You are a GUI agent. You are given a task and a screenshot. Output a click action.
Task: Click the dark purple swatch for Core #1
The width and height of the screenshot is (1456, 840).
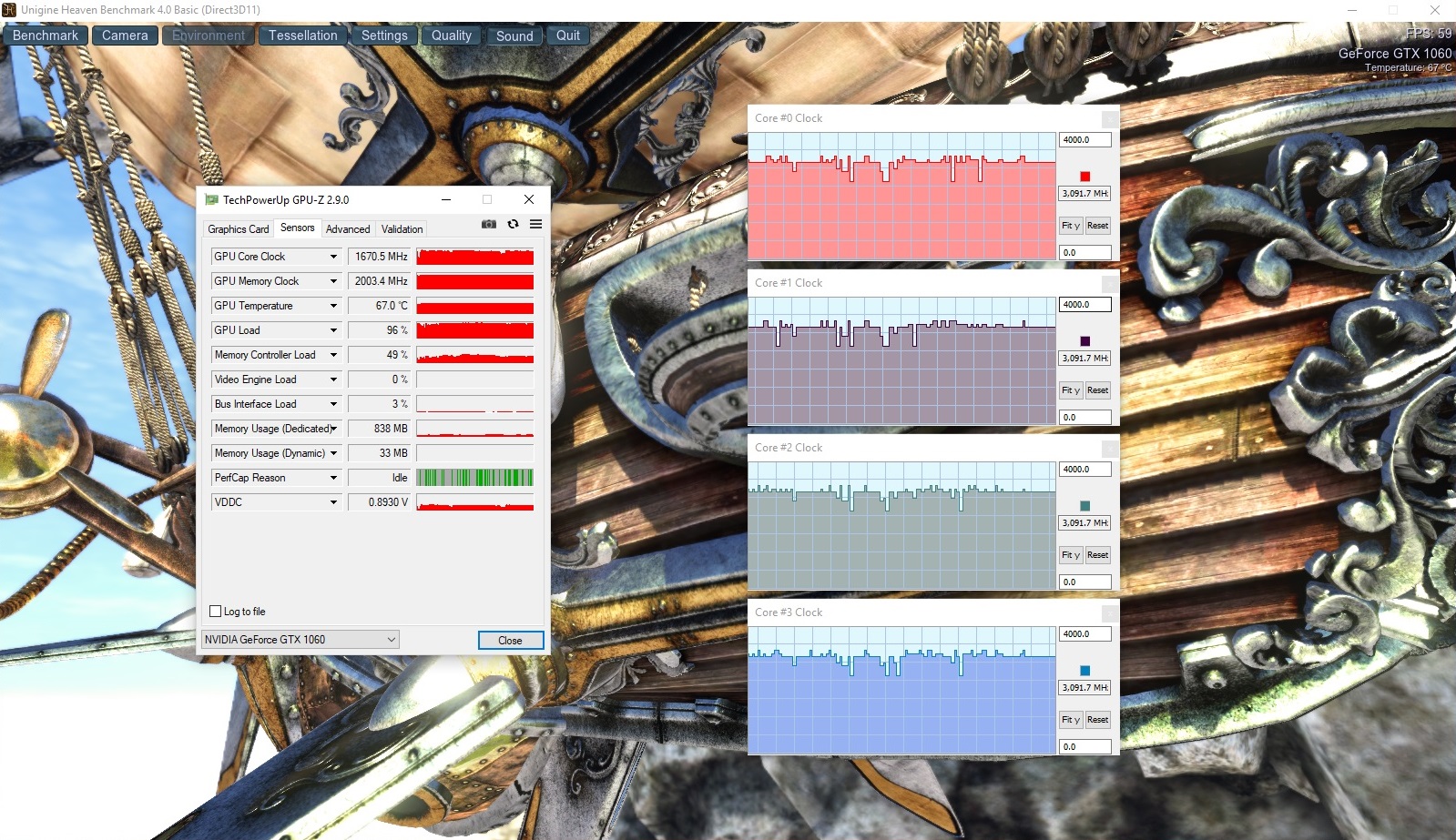coord(1085,341)
